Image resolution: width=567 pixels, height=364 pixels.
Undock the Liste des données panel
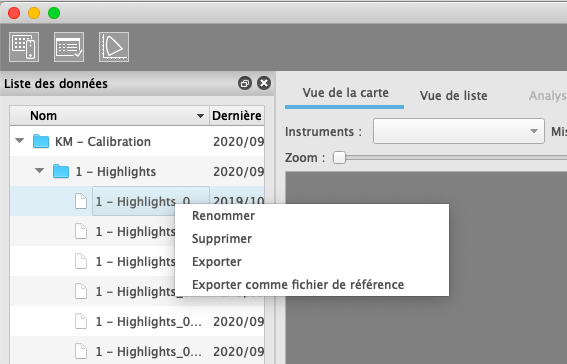(245, 83)
